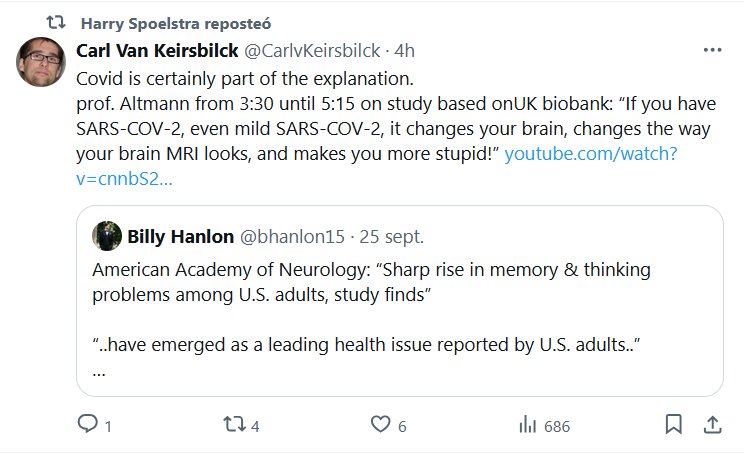This screenshot has width=744, height=454.
Task: Open Billy Hanlon's small avatar
Action: pyautogui.click(x=107, y=236)
